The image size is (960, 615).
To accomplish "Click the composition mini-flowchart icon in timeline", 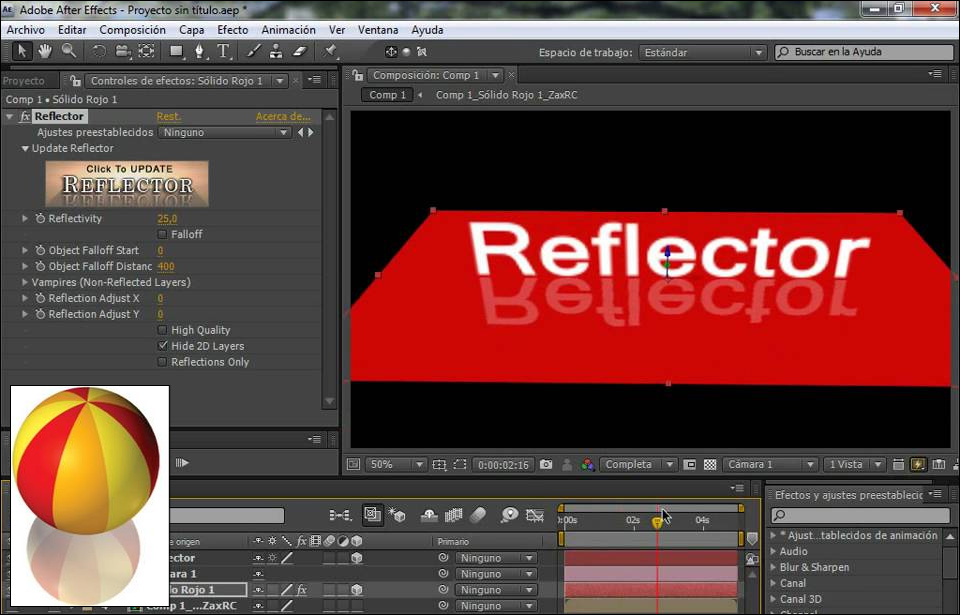I will point(340,516).
